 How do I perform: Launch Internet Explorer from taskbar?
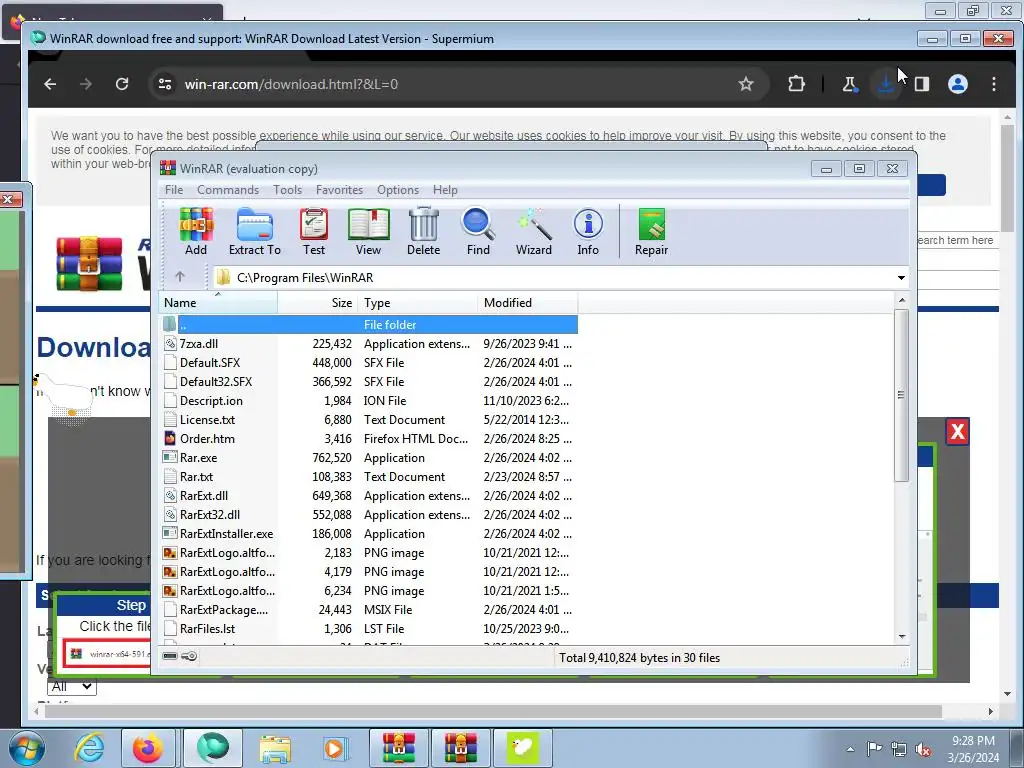click(89, 748)
